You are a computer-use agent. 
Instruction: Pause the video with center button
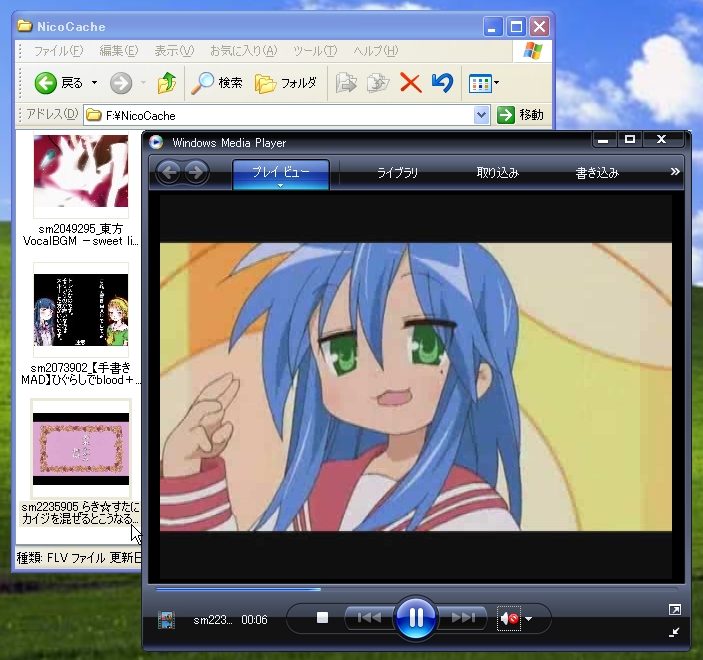[x=416, y=618]
